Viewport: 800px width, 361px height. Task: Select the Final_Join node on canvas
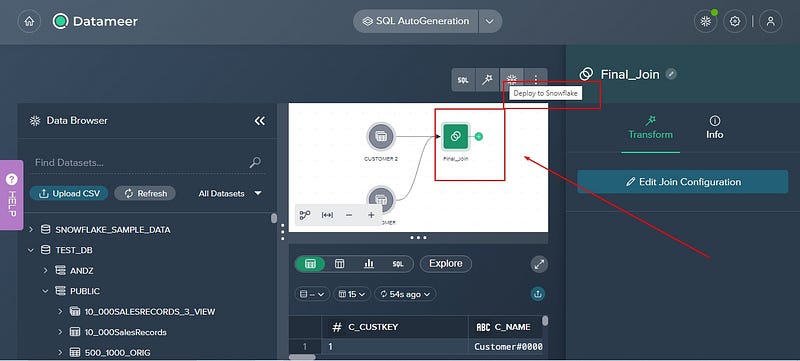pos(455,136)
